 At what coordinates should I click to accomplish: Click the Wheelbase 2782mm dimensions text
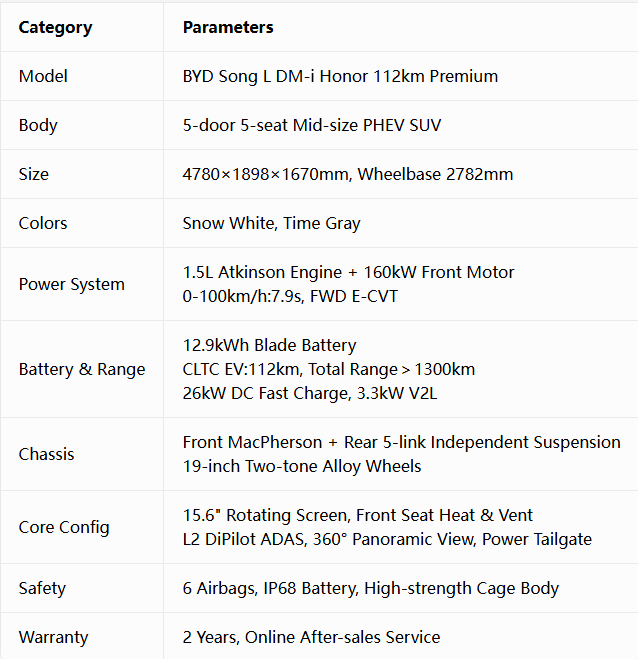348,174
